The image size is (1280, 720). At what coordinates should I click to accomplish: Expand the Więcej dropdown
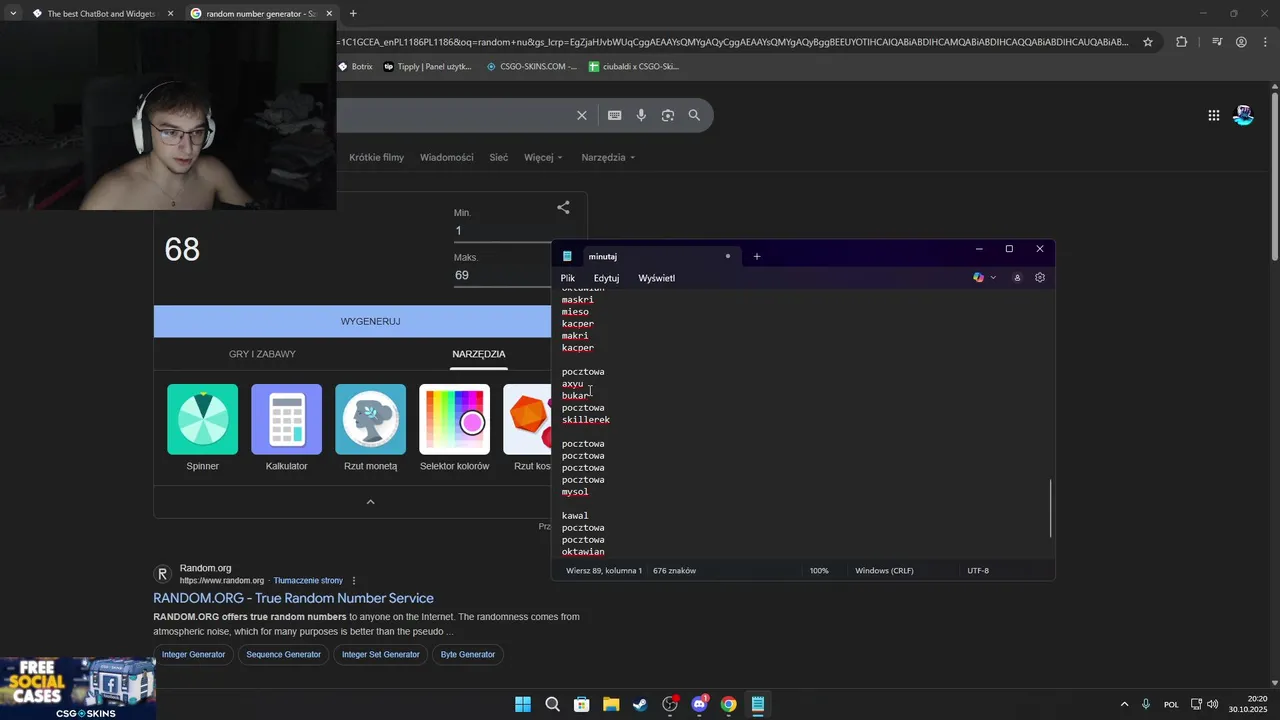(543, 157)
